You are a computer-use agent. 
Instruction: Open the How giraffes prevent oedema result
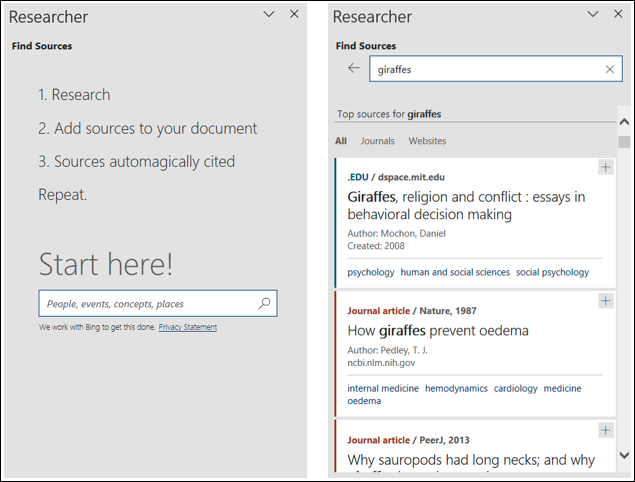pyautogui.click(x=438, y=331)
